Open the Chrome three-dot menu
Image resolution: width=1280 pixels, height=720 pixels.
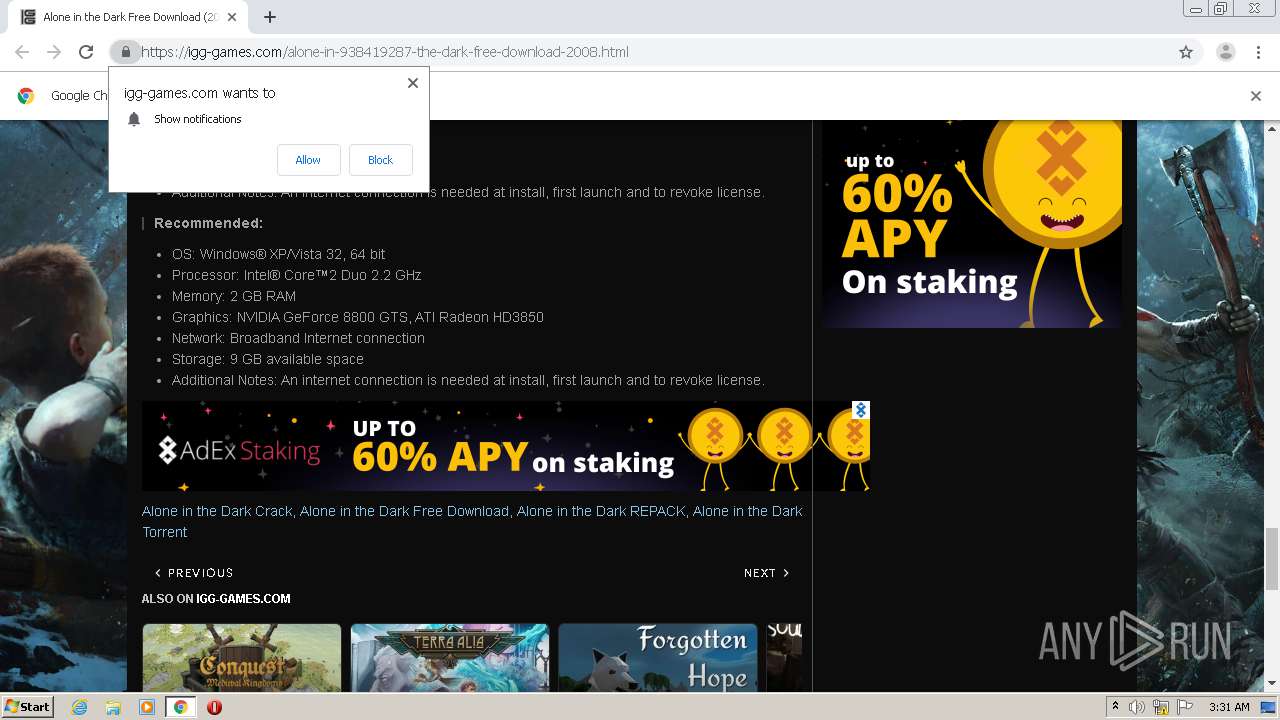coord(1258,52)
